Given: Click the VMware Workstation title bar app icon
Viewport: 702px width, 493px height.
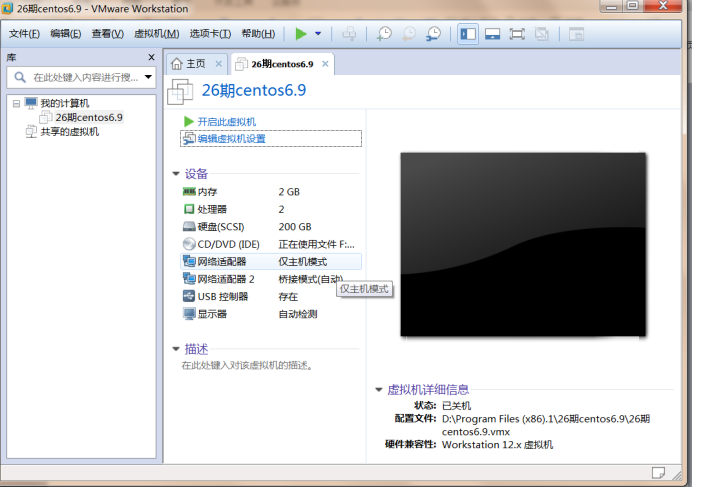Looking at the screenshot, I should [7, 8].
